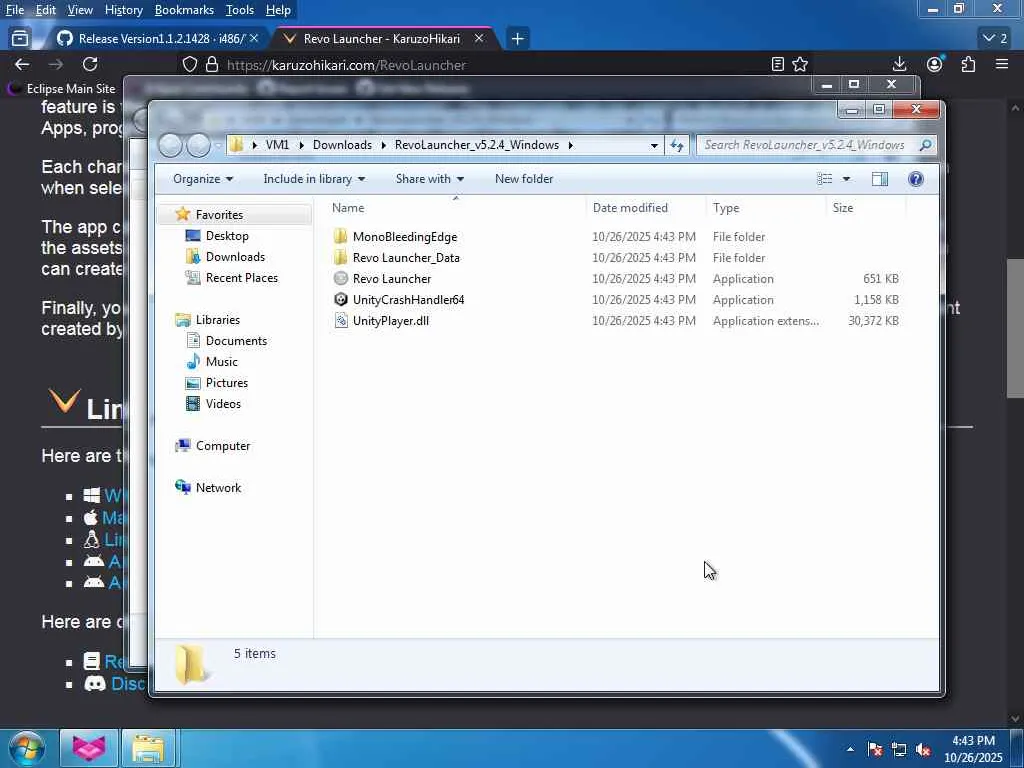Open Firefox extensions icon
1024x768 pixels.
(968, 64)
